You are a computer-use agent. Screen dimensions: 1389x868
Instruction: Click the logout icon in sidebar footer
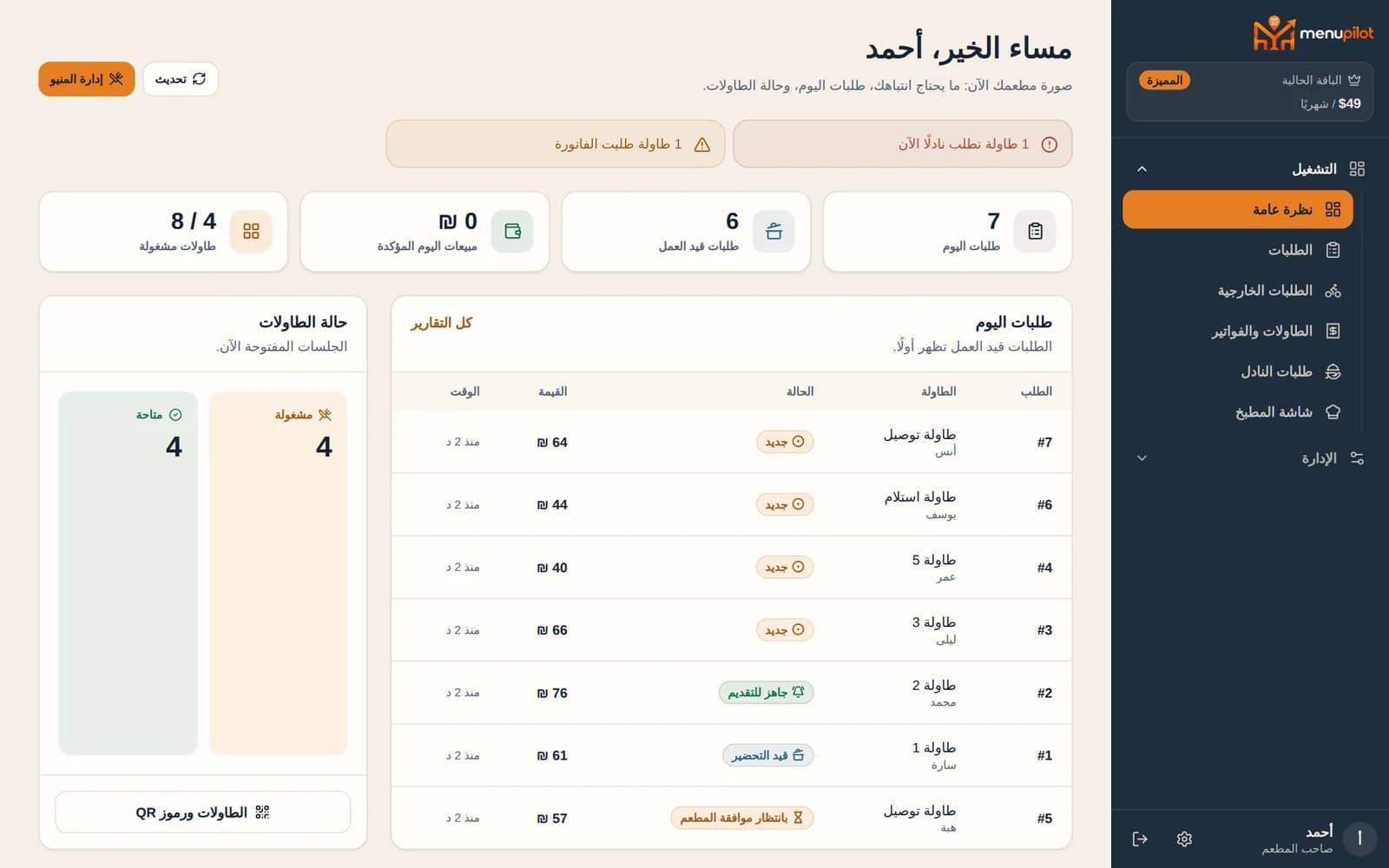click(1140, 838)
